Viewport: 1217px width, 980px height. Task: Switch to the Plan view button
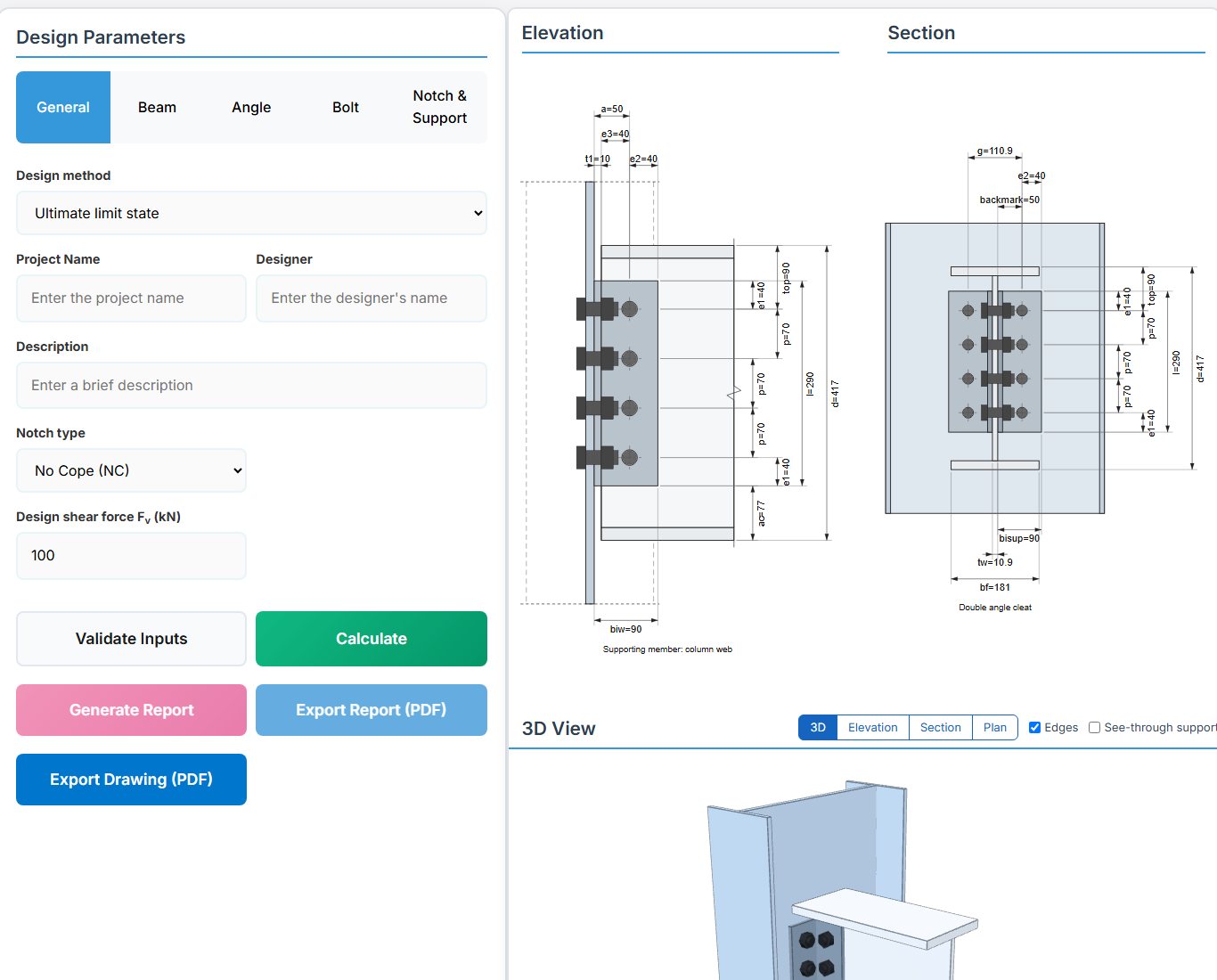995,728
